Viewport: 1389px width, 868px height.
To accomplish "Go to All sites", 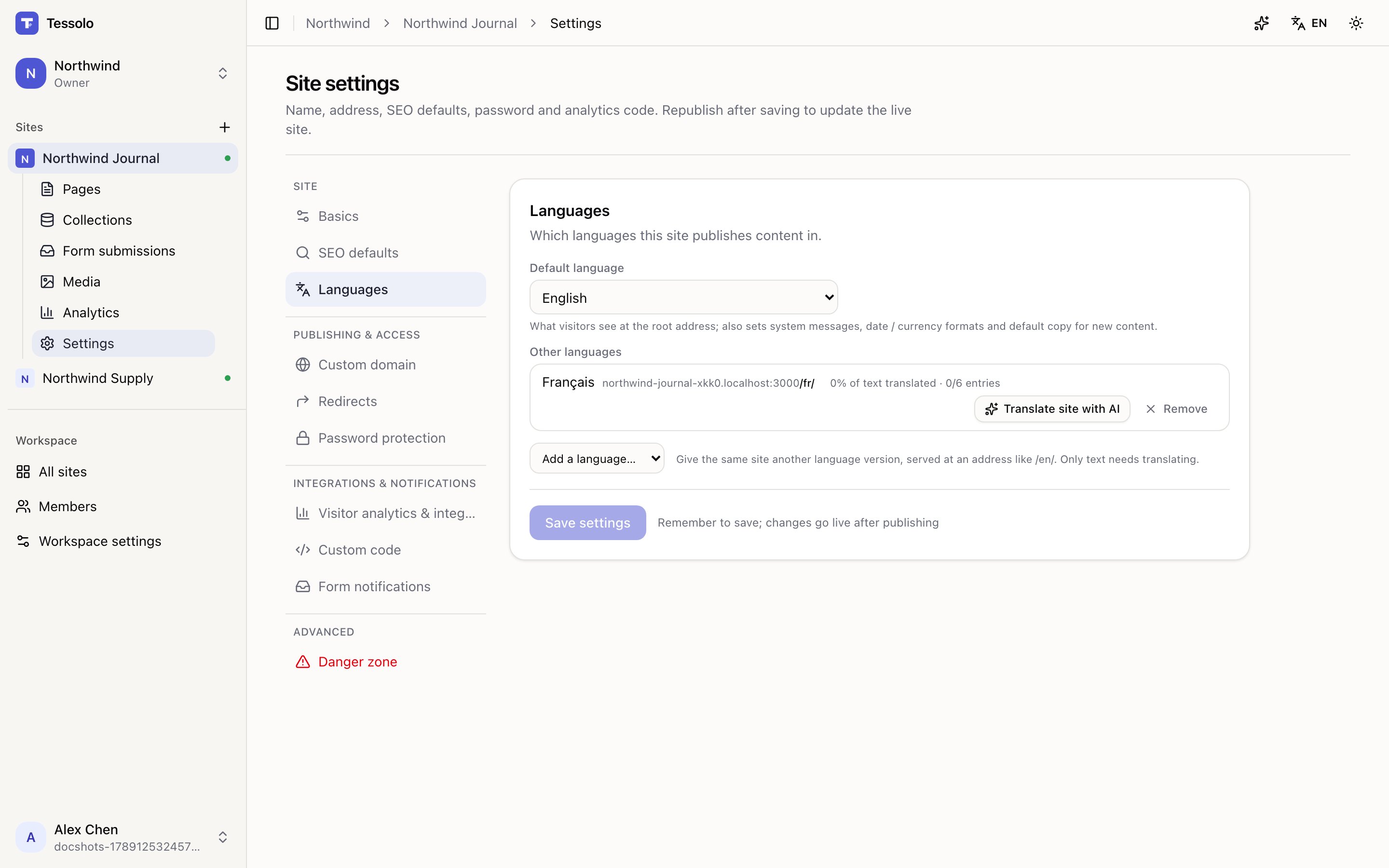I will (123, 472).
